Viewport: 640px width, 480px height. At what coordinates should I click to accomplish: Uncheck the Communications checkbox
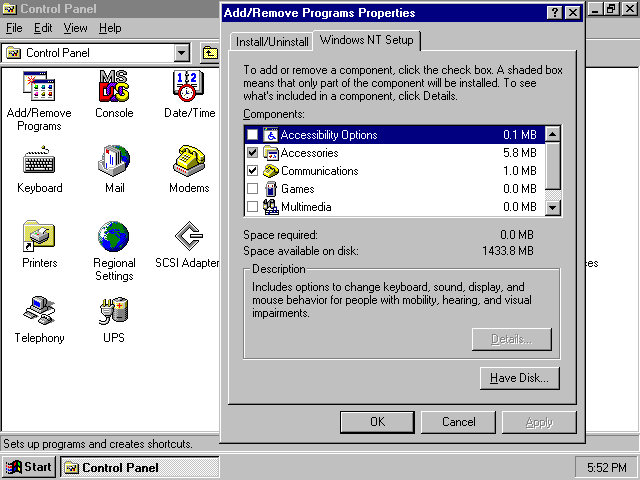coord(252,171)
